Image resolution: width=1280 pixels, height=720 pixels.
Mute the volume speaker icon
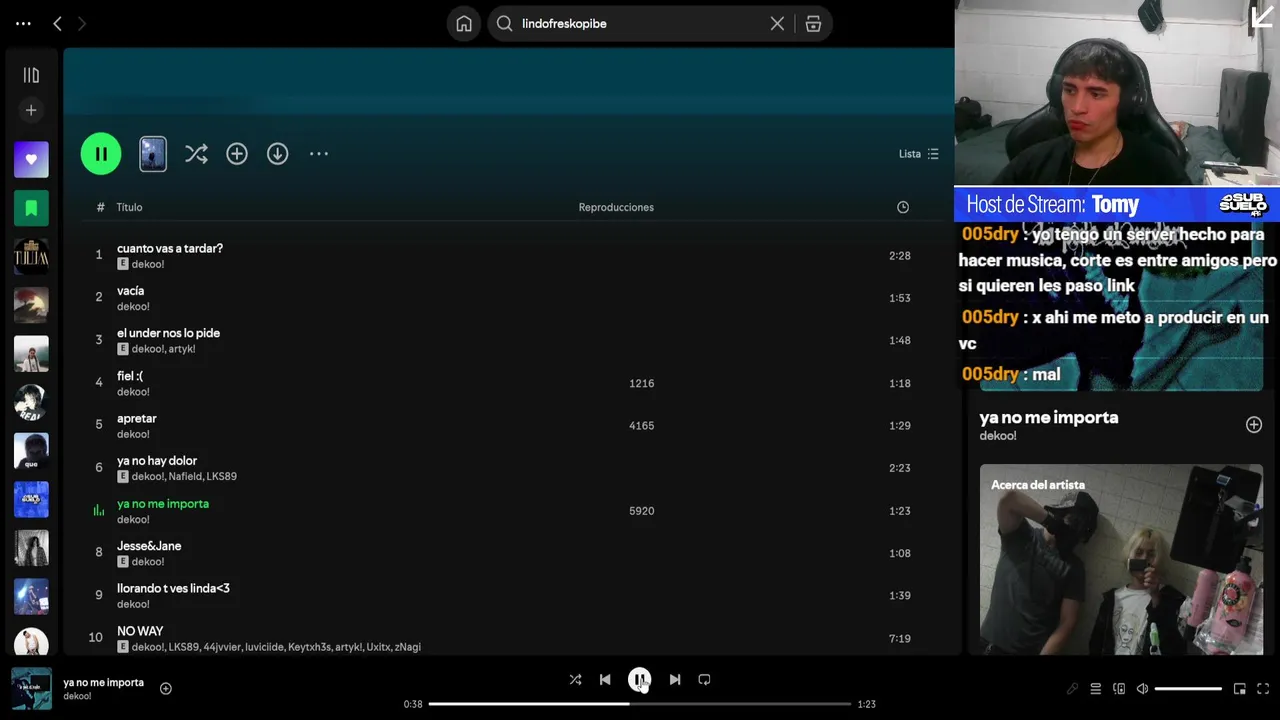(1142, 688)
